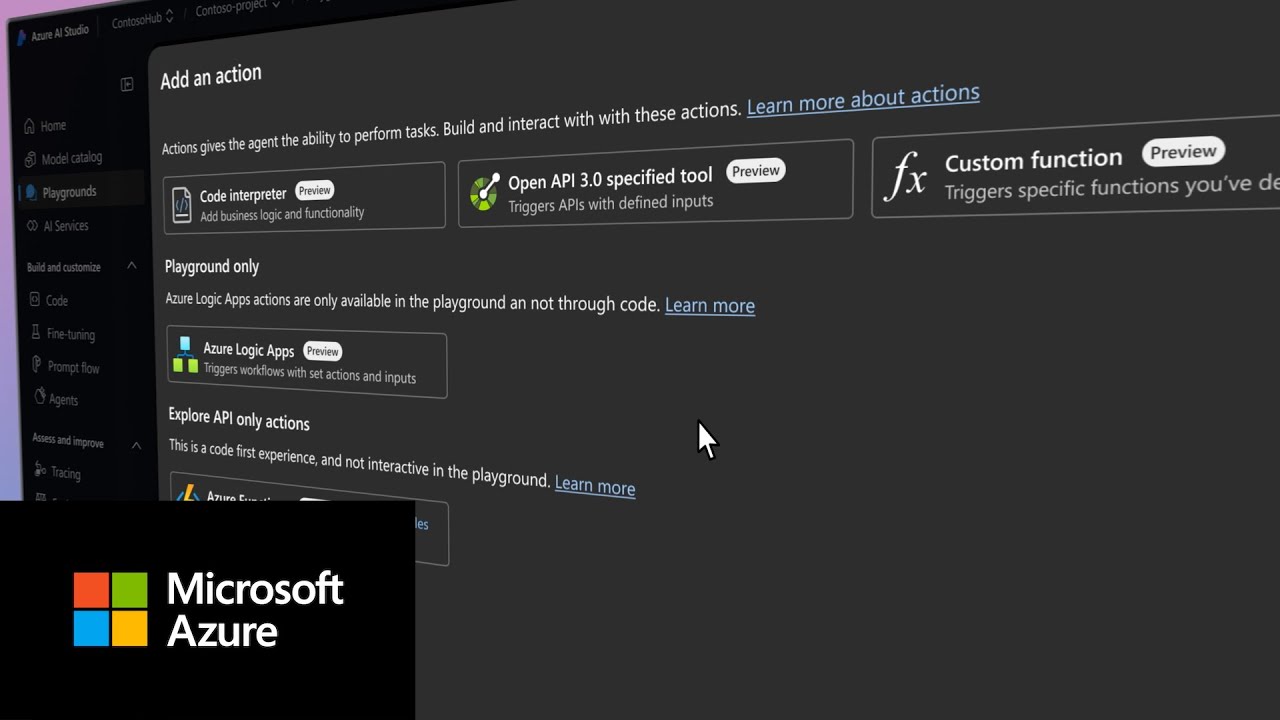Viewport: 1280px width, 720px height.
Task: Click the Azure Logic Apps workflow icon
Action: [x=185, y=355]
